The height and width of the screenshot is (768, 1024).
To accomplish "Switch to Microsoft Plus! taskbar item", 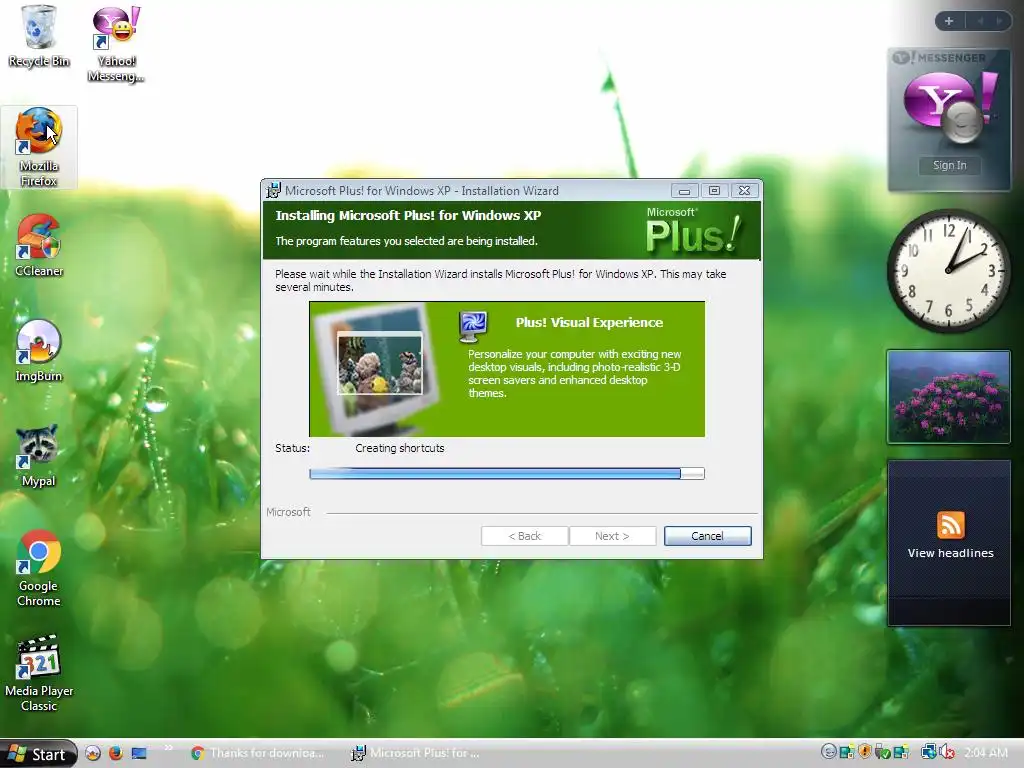I will (415, 753).
